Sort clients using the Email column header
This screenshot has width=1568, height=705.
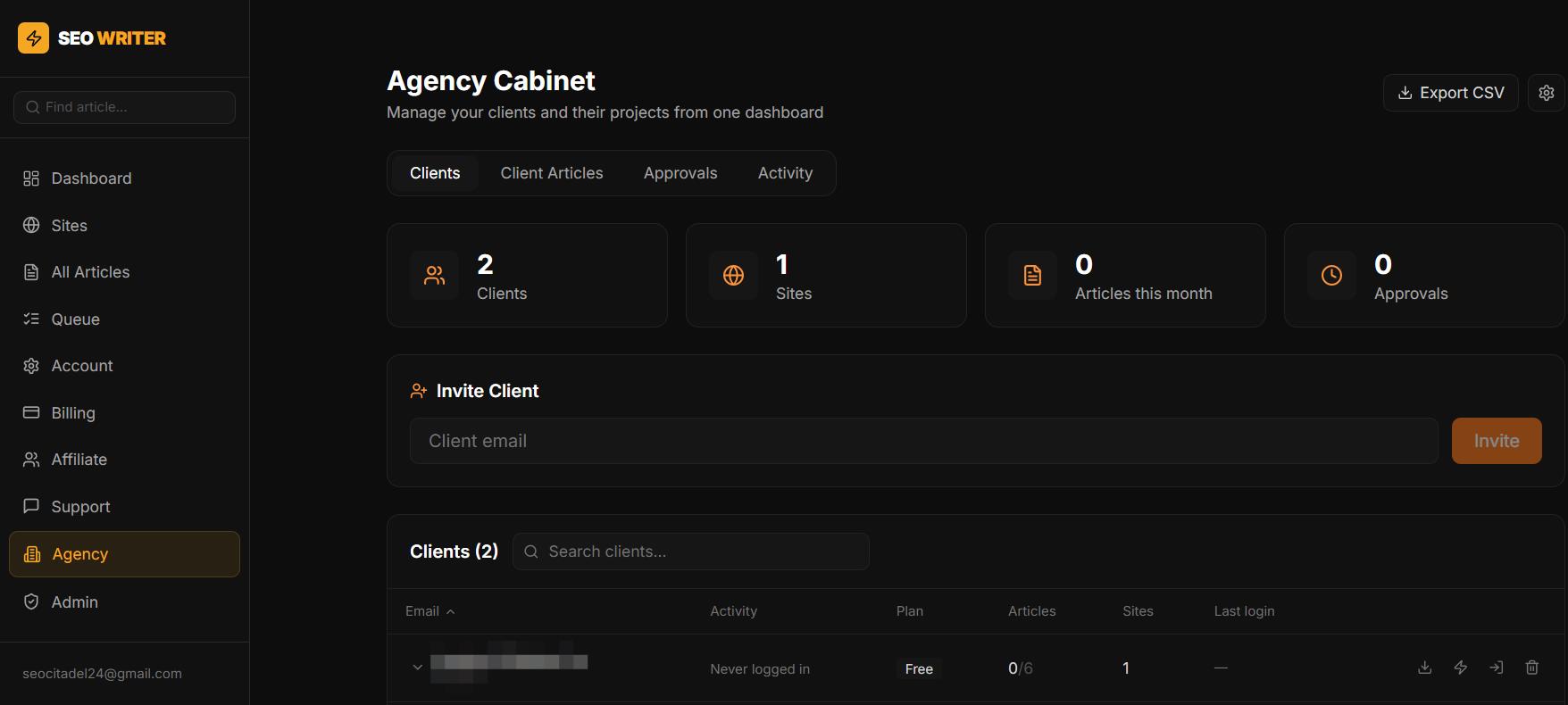pos(430,611)
